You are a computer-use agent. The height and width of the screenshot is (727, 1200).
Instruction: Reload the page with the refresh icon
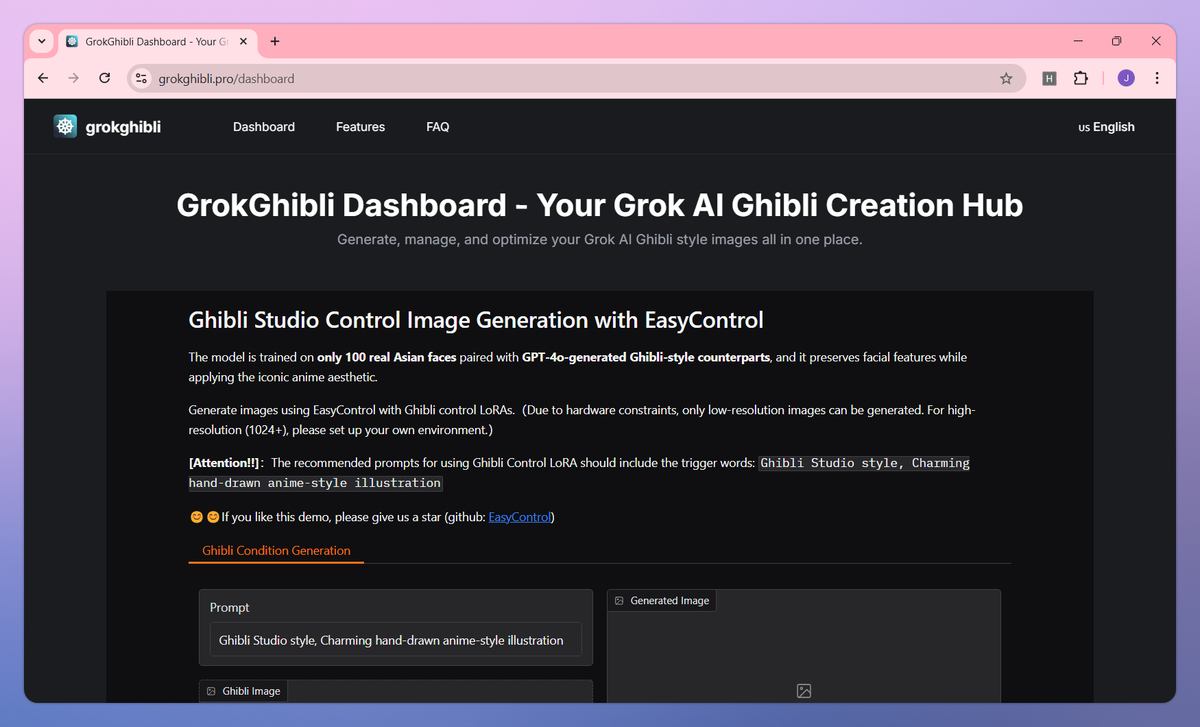tap(104, 78)
